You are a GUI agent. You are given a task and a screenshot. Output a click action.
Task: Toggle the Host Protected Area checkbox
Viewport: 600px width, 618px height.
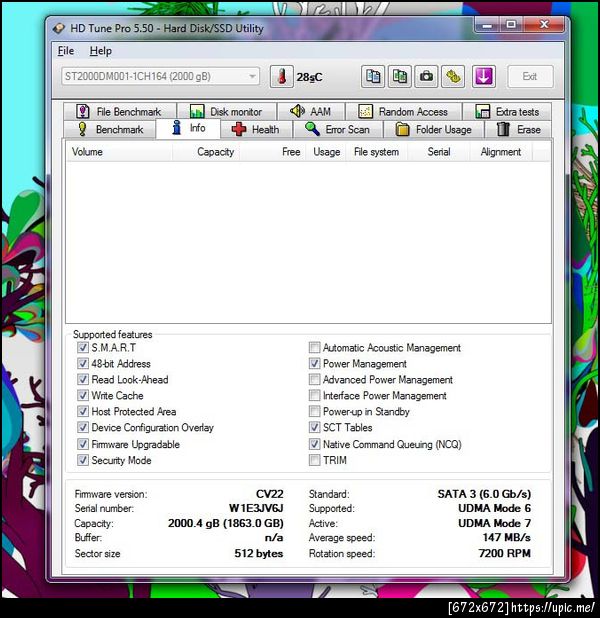coord(83,411)
